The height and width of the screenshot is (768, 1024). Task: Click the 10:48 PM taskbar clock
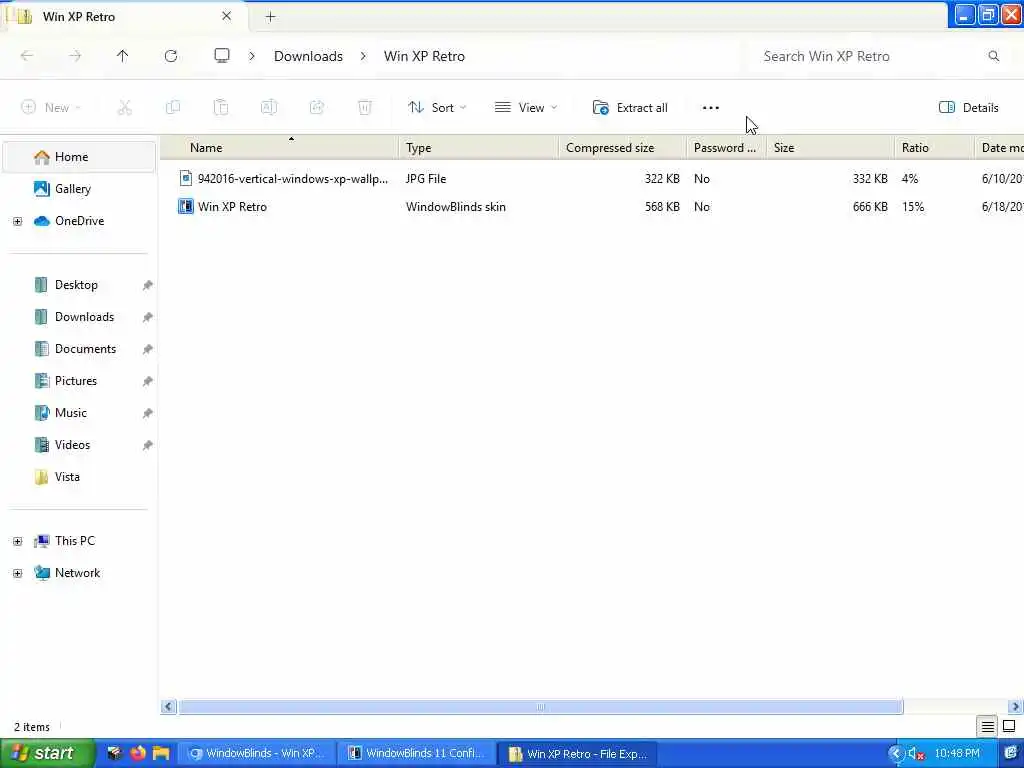(957, 753)
